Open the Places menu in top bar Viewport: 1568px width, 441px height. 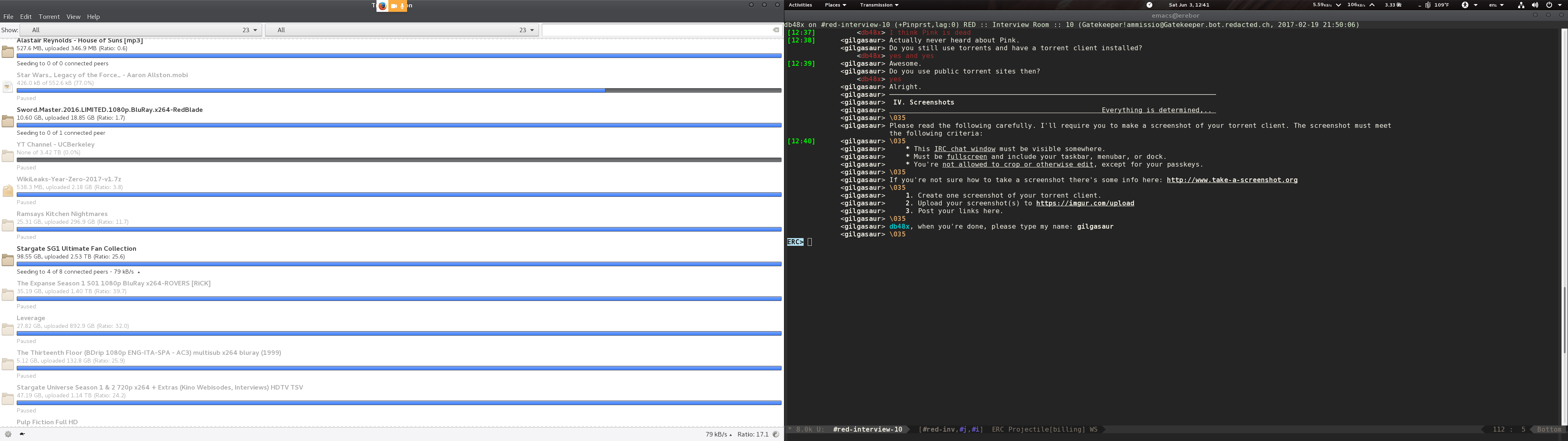click(835, 5)
